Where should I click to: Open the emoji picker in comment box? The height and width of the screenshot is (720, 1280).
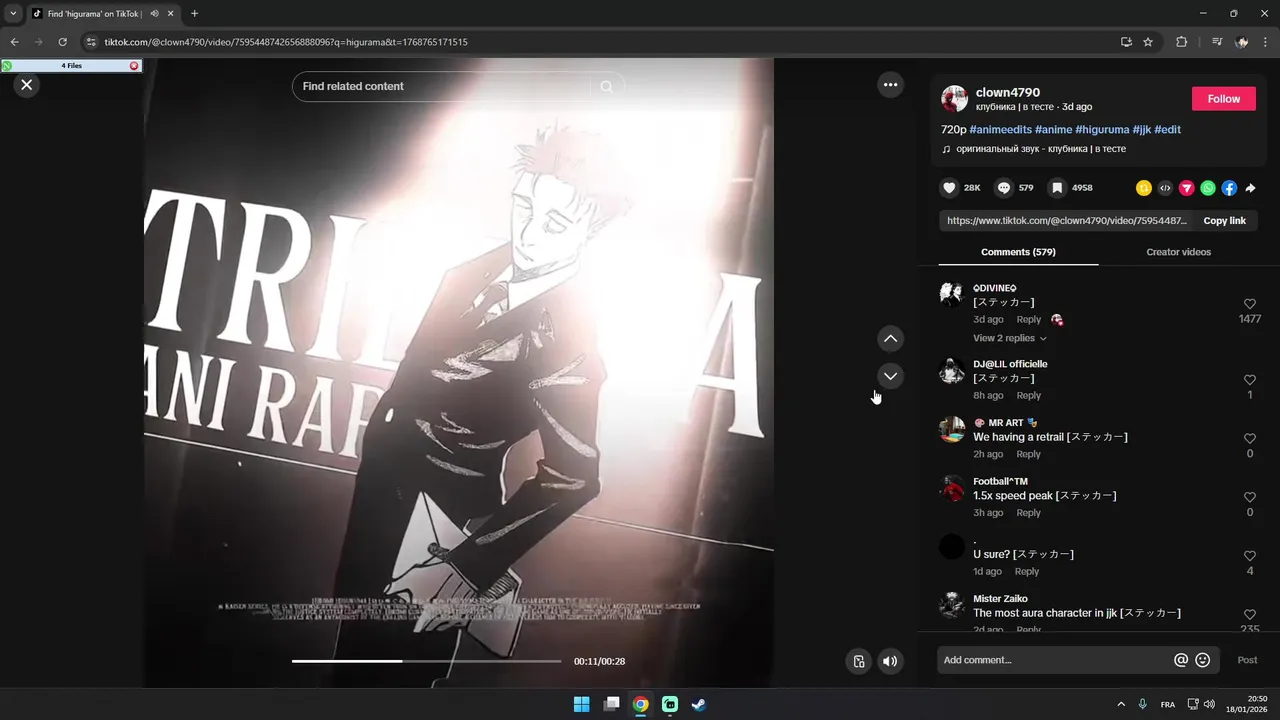pos(1203,660)
